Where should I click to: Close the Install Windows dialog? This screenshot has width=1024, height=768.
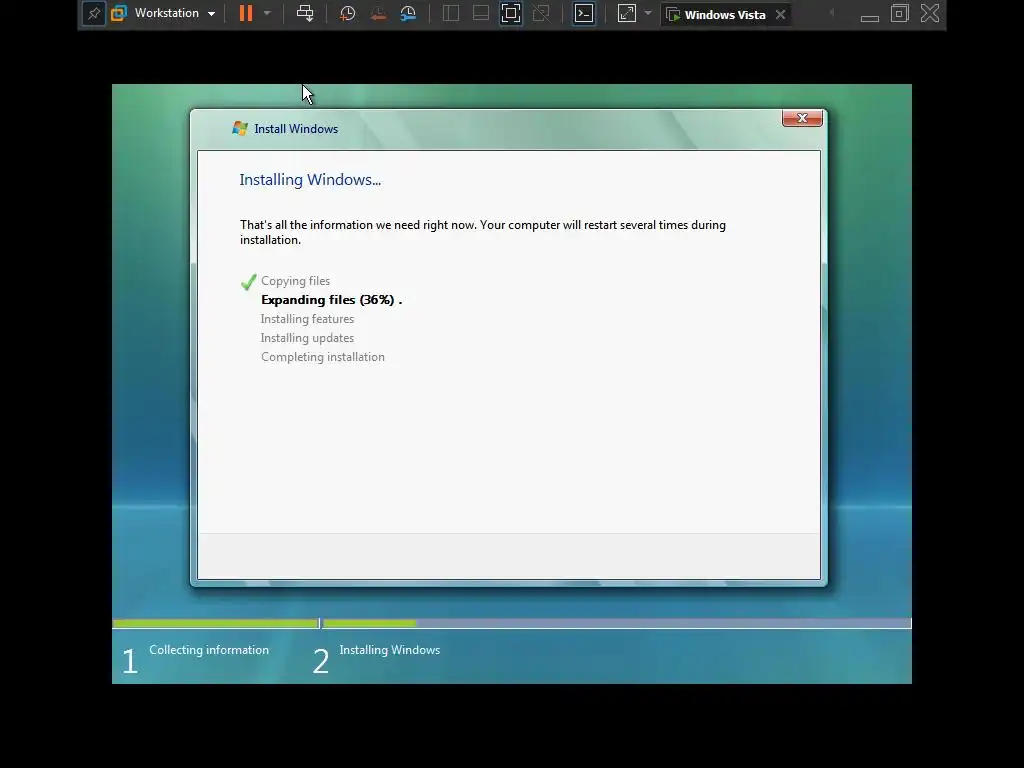tap(802, 118)
